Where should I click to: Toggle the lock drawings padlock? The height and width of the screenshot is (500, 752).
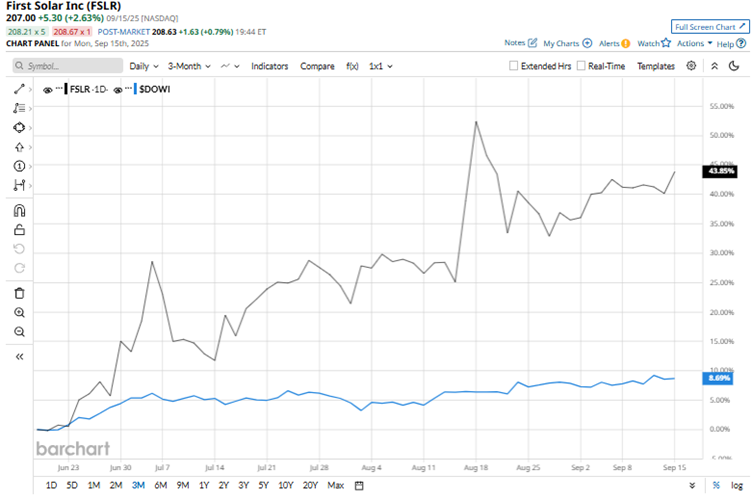coord(19,230)
